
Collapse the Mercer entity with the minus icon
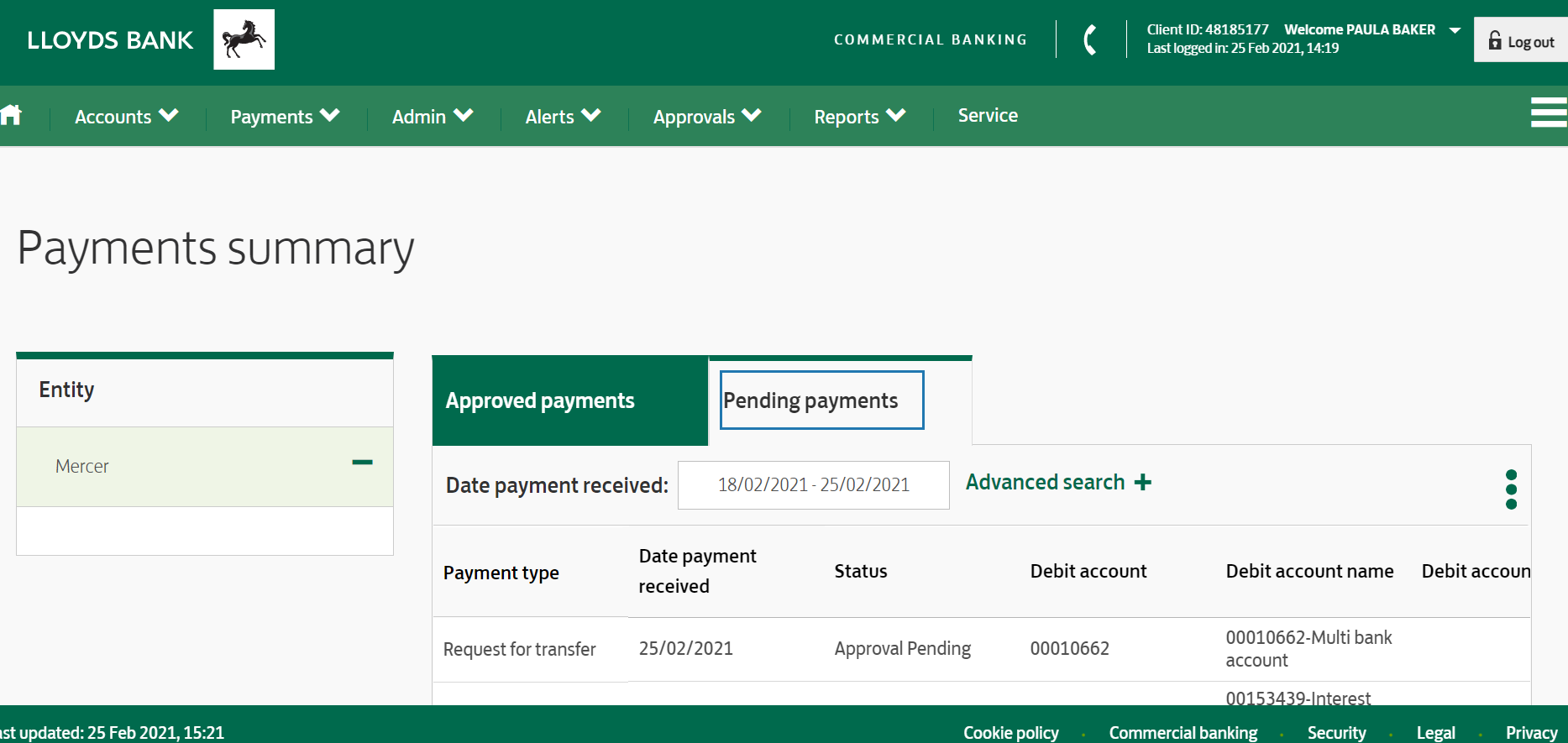click(x=362, y=463)
